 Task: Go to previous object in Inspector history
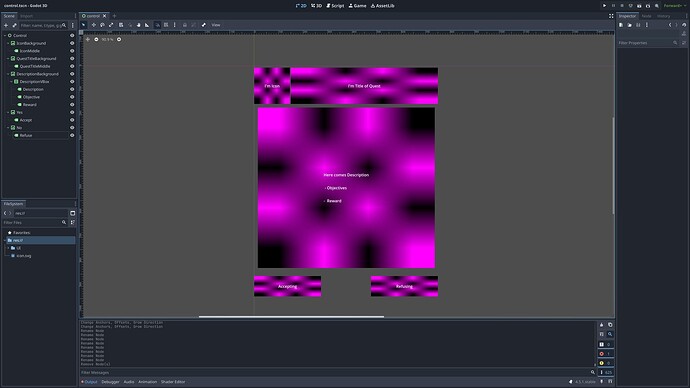(670, 25)
